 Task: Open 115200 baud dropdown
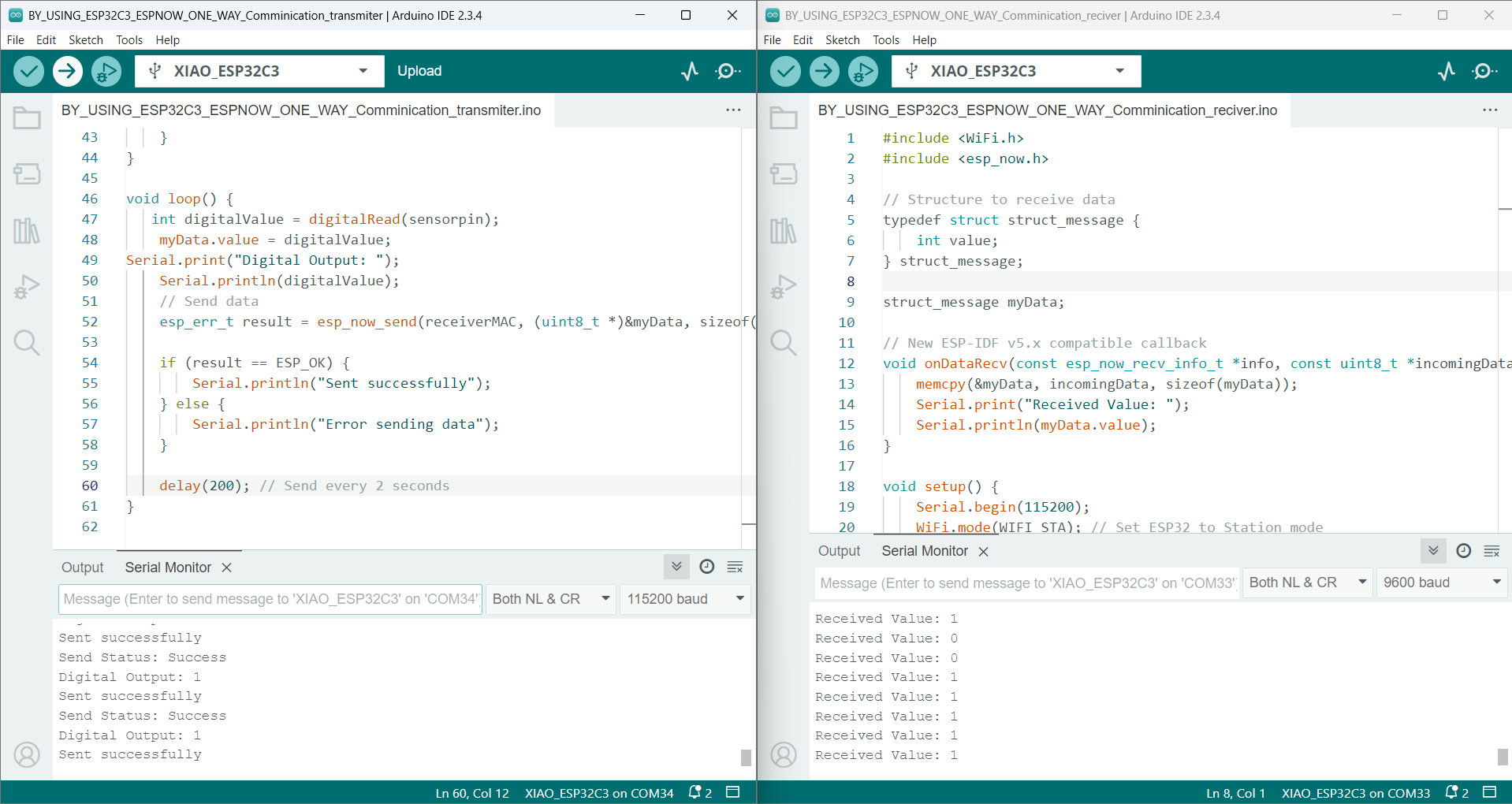685,599
